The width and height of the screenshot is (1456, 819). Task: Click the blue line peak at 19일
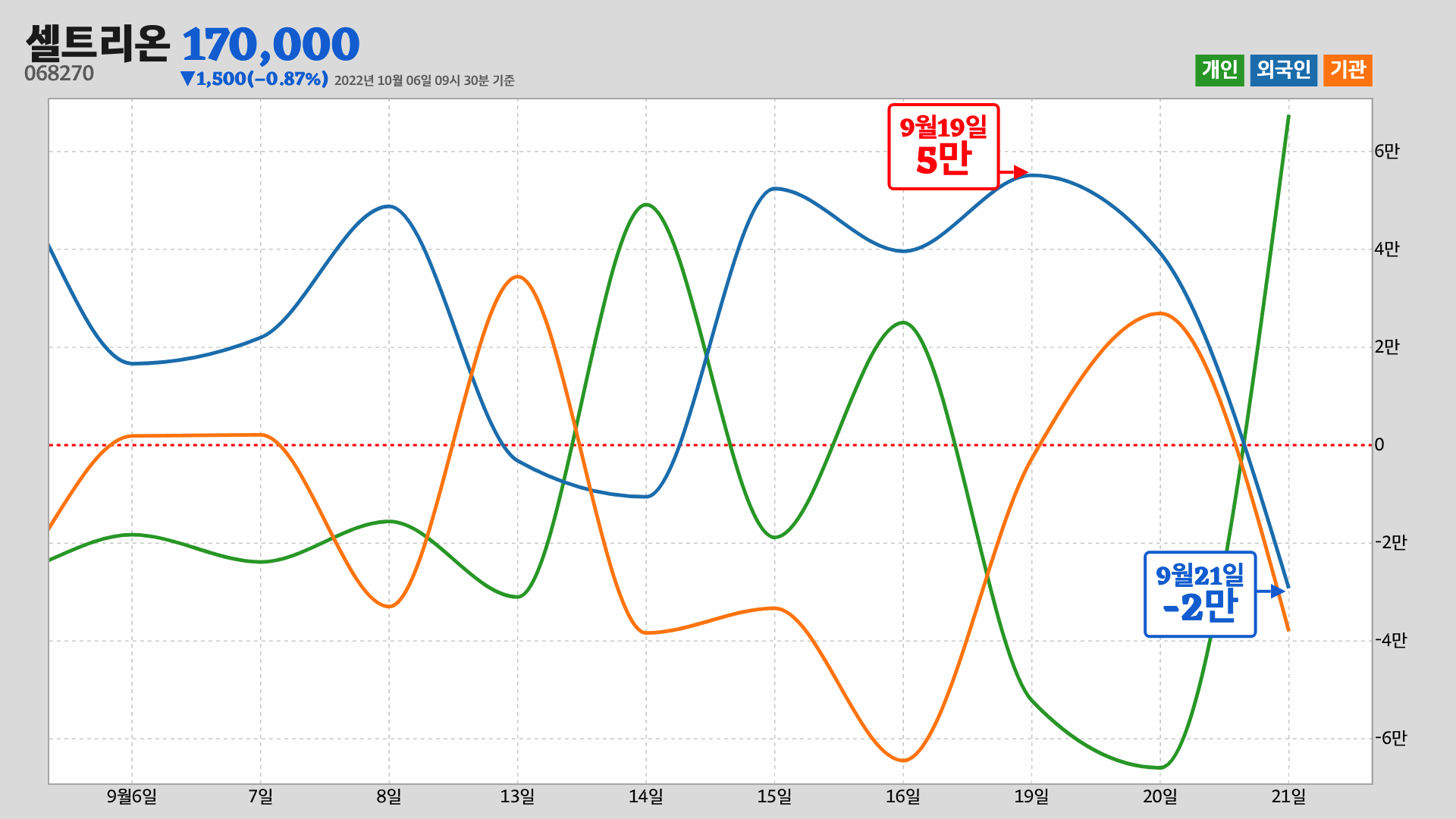1033,175
